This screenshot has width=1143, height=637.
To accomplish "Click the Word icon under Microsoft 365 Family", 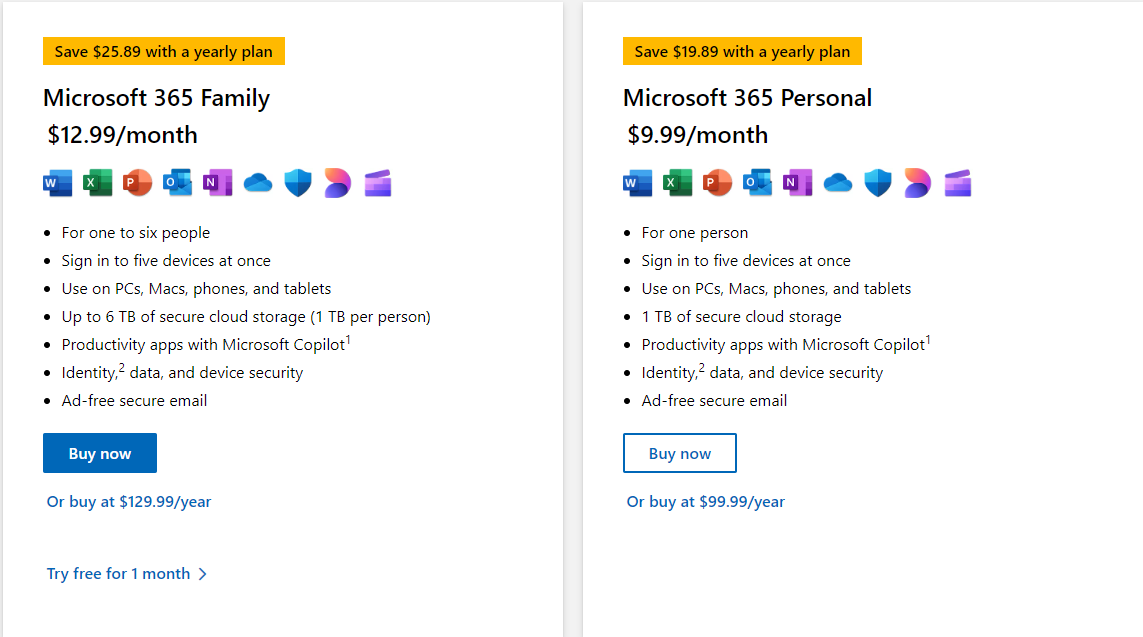I will 58,183.
